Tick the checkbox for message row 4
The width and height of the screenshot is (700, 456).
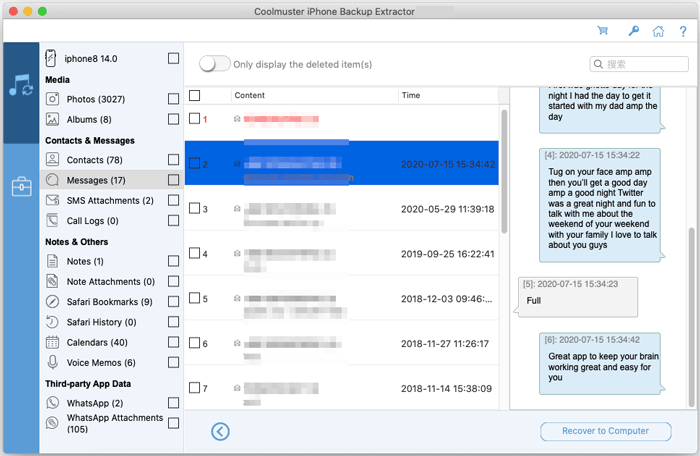point(194,253)
